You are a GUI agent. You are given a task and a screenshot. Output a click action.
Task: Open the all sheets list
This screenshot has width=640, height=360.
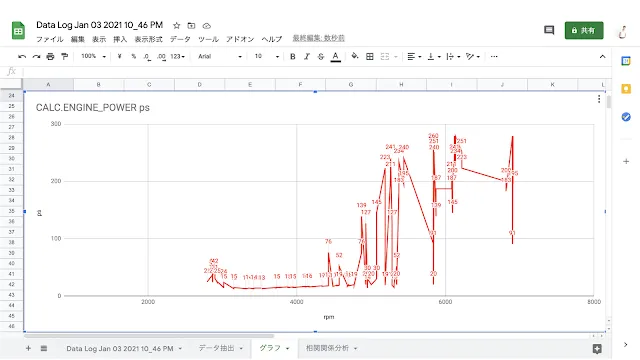click(44, 348)
